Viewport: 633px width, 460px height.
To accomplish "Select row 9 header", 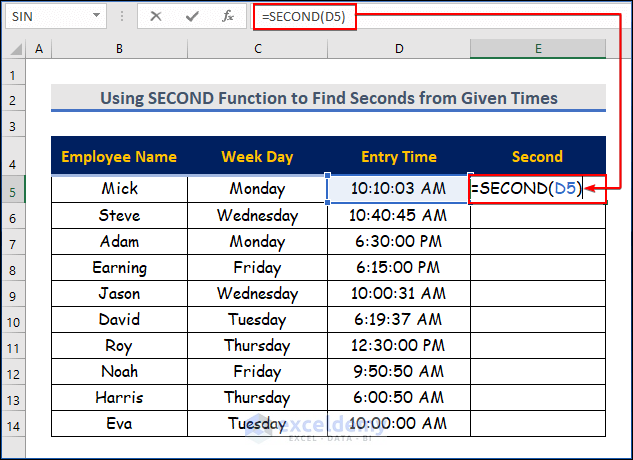I will [x=13, y=296].
